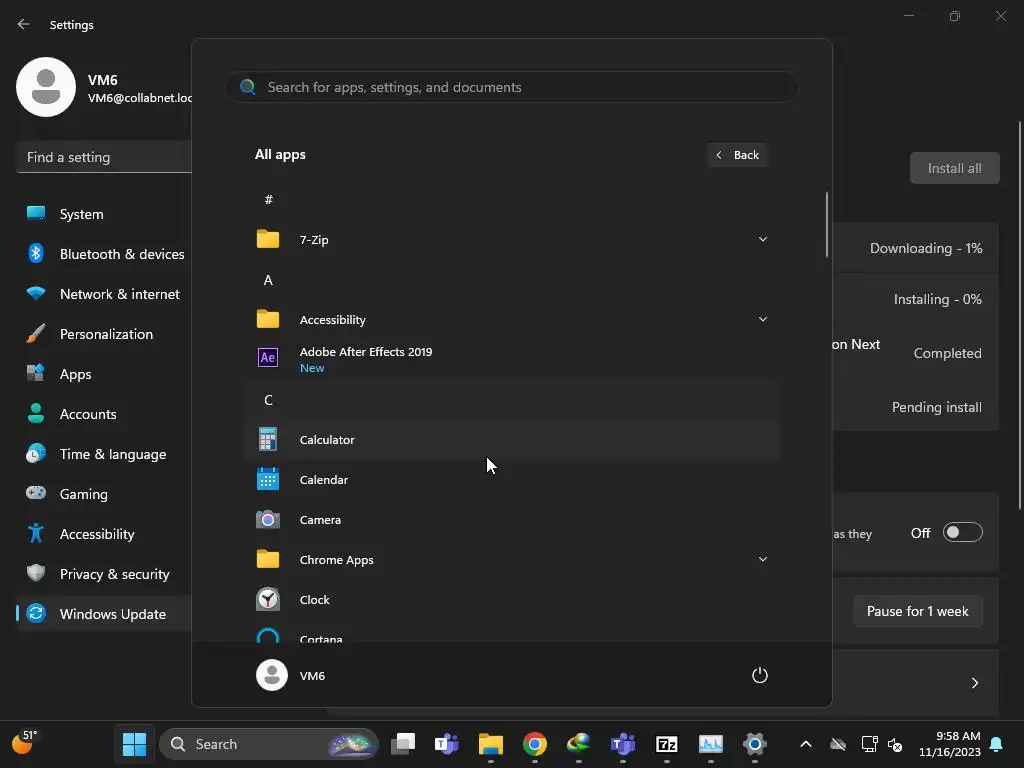This screenshot has height=768, width=1024.
Task: Launch the Clock app
Action: click(512, 600)
